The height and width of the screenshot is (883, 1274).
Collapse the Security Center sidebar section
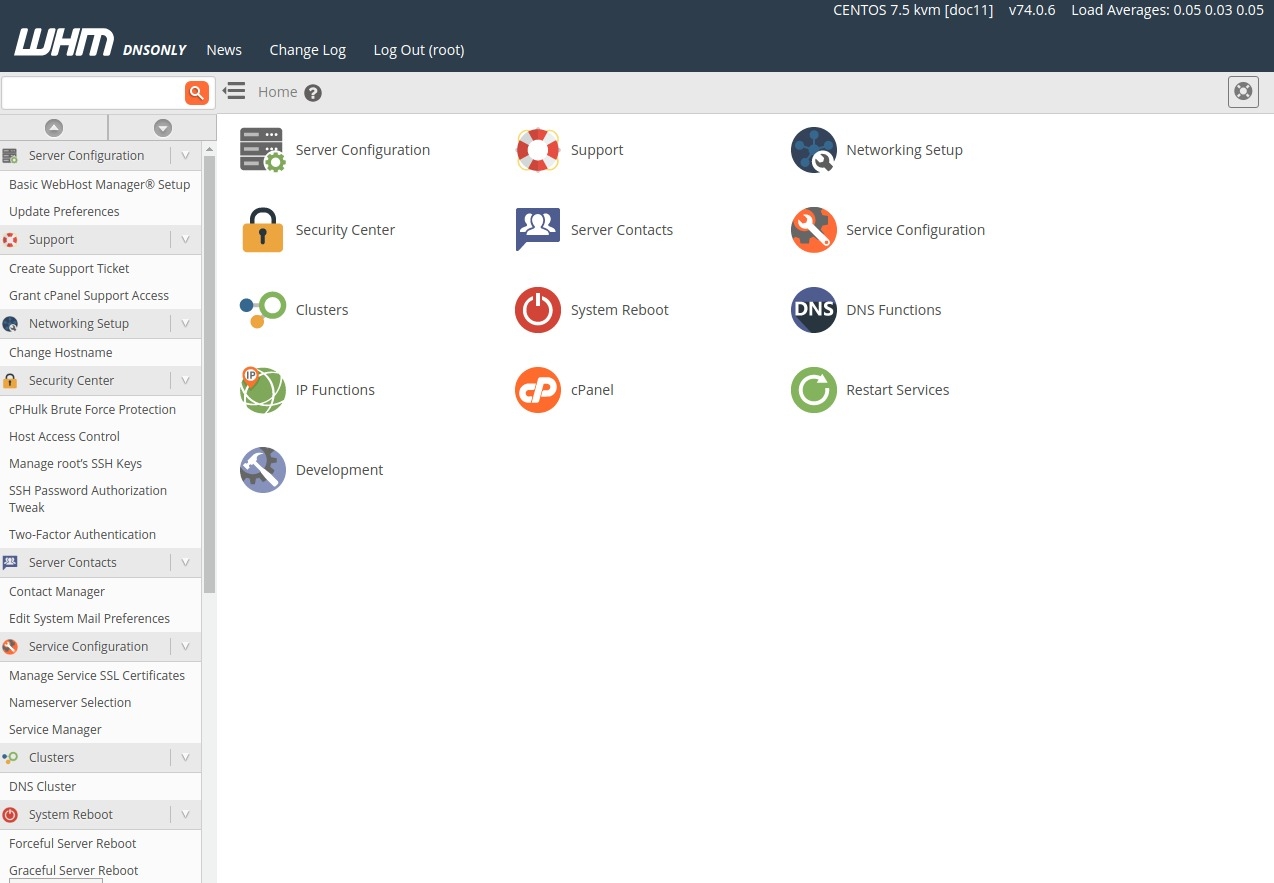(185, 381)
